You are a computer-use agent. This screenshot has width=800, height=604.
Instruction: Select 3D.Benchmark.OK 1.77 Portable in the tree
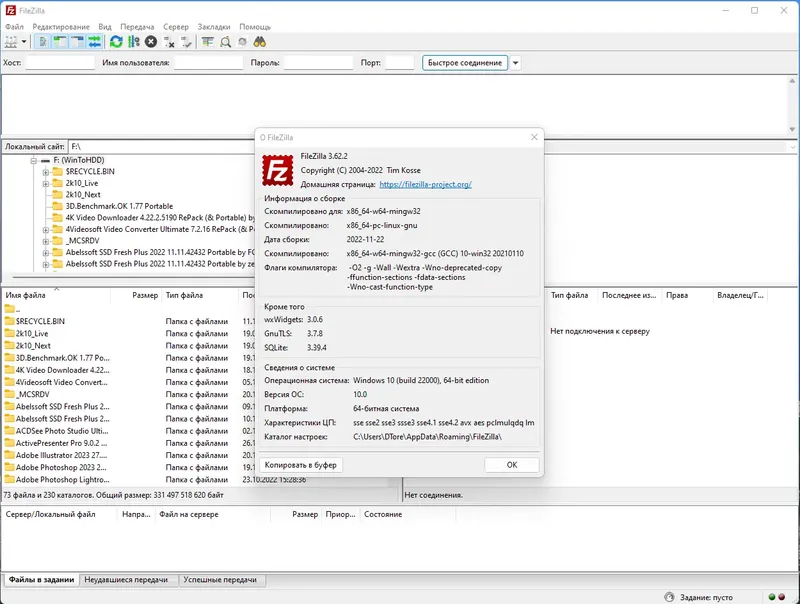[119, 206]
